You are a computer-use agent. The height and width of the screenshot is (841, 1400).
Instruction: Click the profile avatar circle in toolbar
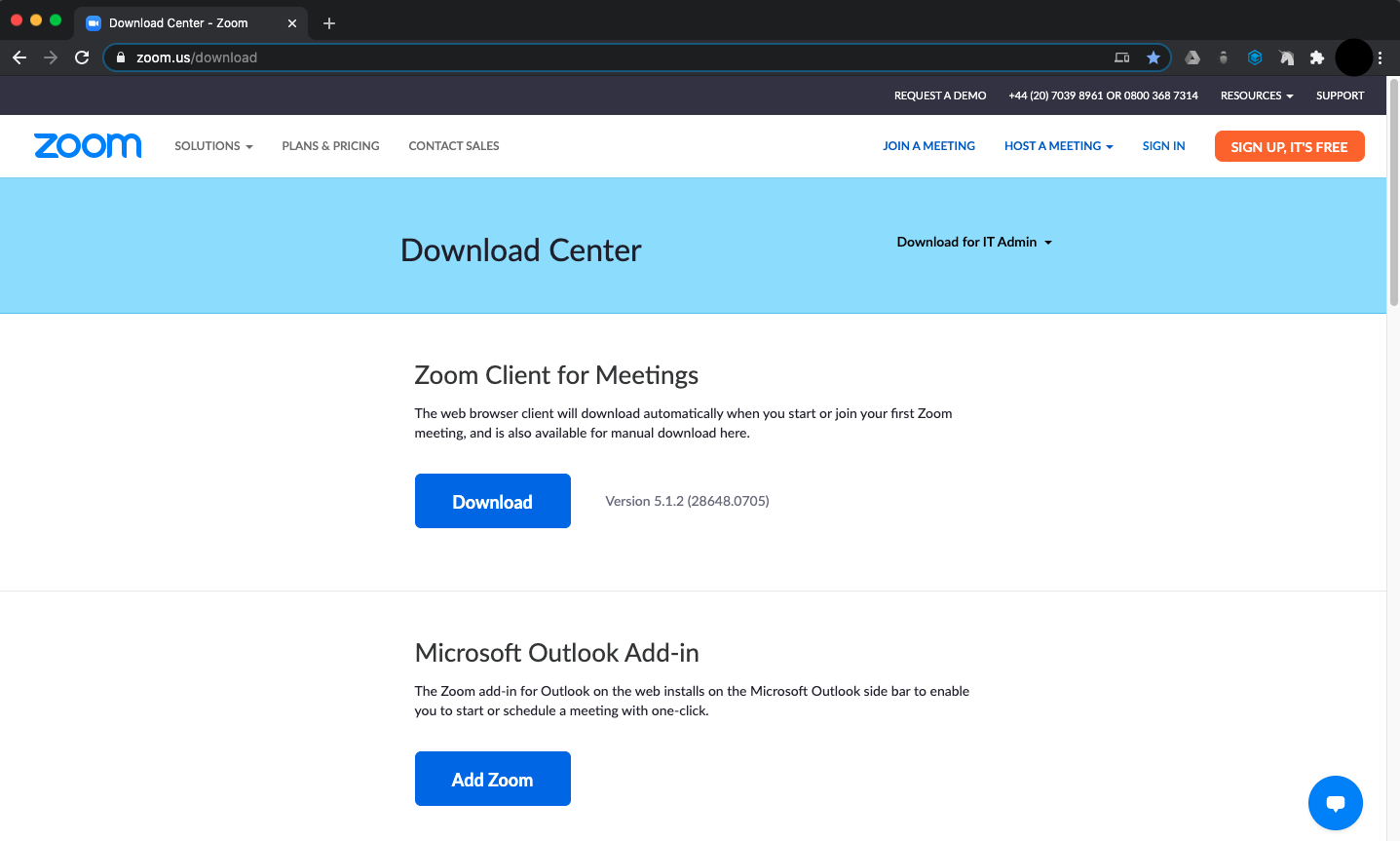(1354, 57)
